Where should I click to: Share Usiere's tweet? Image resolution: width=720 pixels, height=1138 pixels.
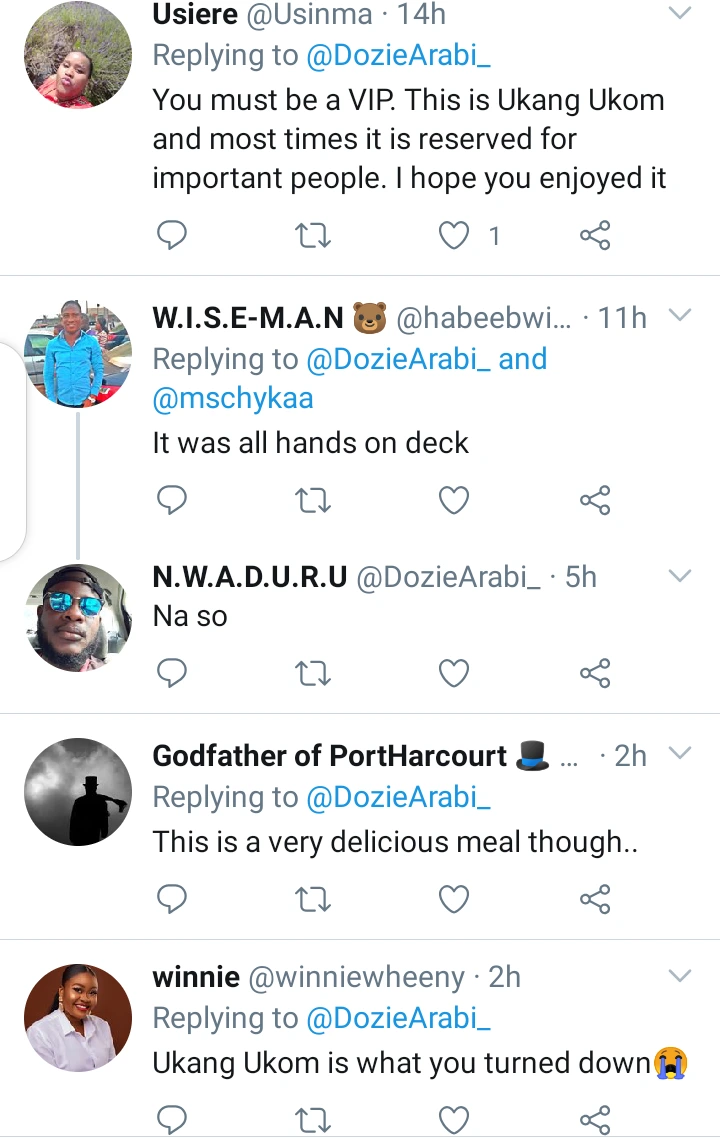pyautogui.click(x=595, y=236)
